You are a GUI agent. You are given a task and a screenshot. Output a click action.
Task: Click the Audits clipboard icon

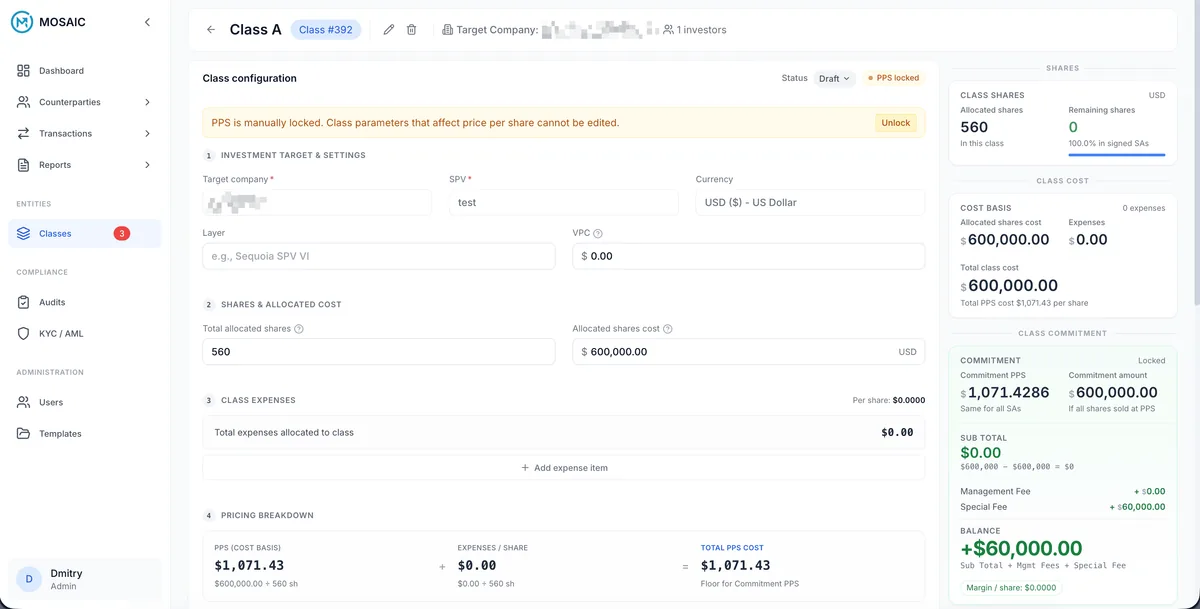(x=24, y=302)
